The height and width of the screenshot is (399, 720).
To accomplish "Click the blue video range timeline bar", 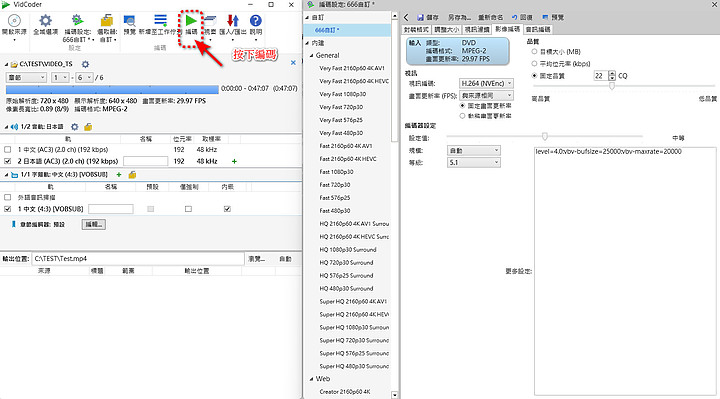I will click(x=112, y=89).
